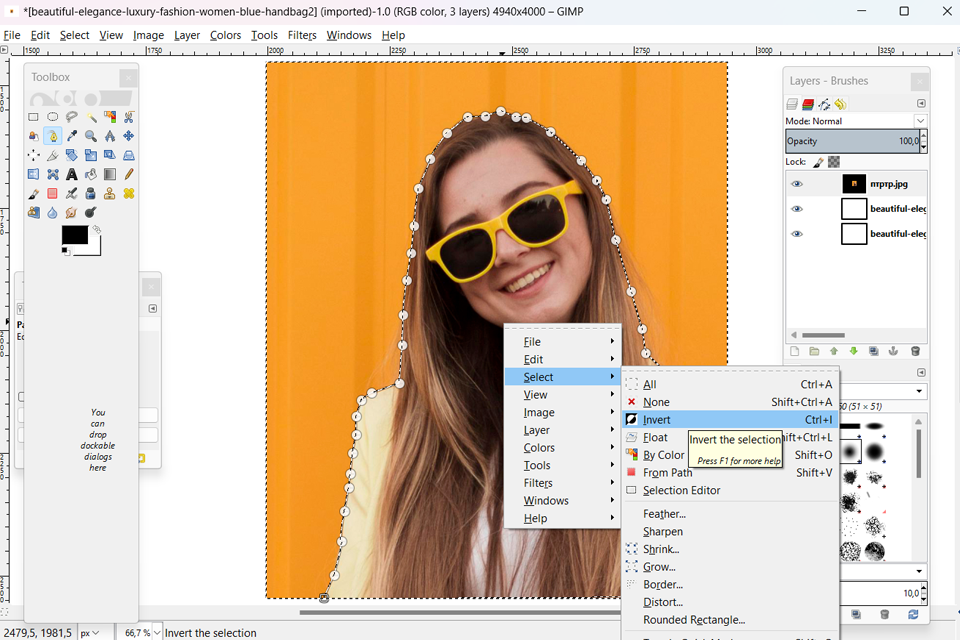Image resolution: width=960 pixels, height=640 pixels.
Task: Expand the Filters submenu in context menu
Action: [562, 483]
